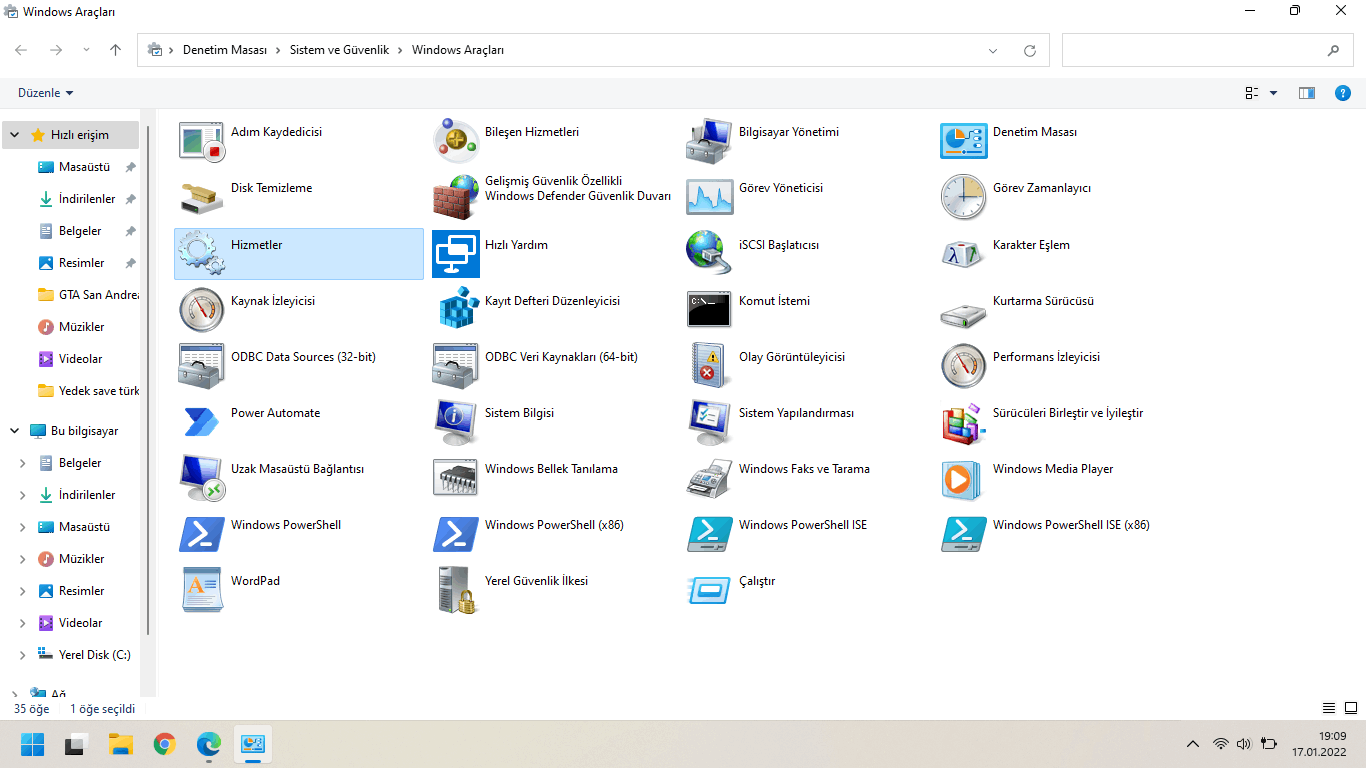1366x768 pixels.
Task: Select Görev Zamanlayıcı clock icon
Action: [964, 196]
